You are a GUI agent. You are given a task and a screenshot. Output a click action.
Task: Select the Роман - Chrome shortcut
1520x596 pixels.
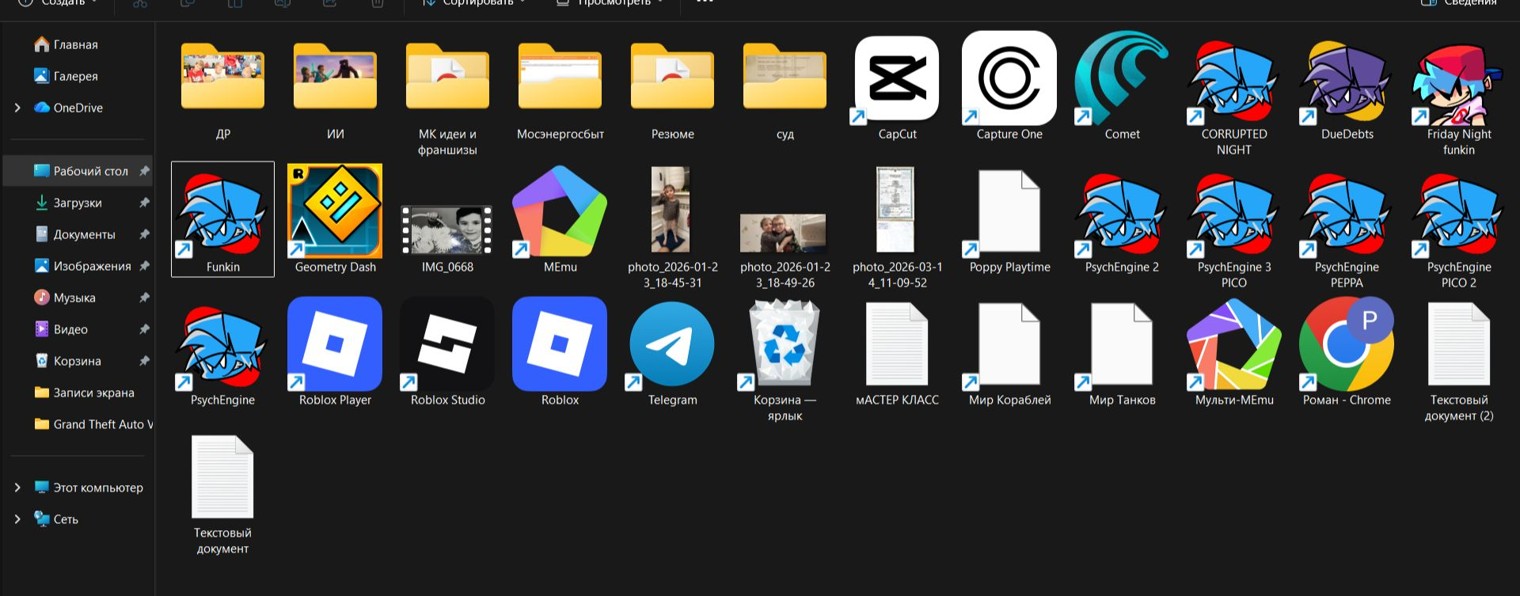[1347, 352]
